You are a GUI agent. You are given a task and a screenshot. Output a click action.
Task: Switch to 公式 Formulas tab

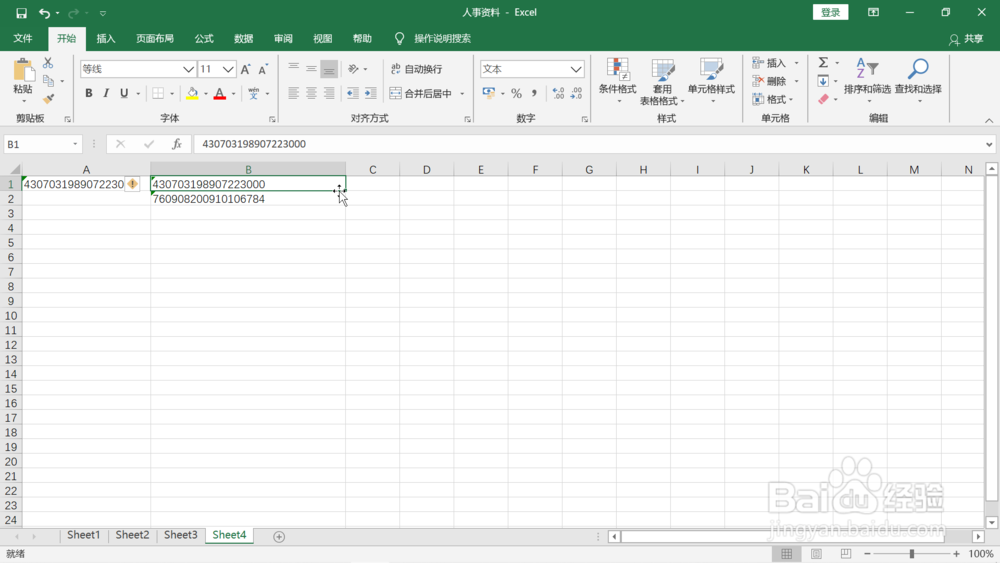coord(204,38)
